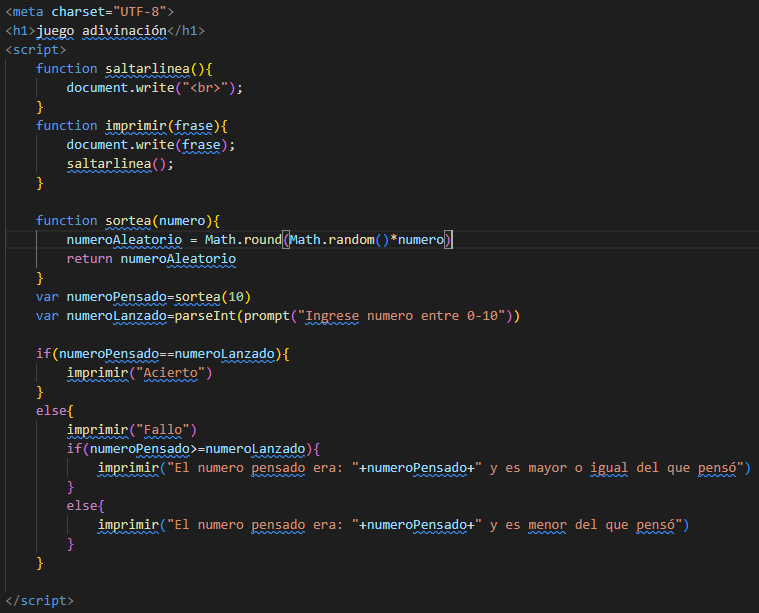Click the "function sortea(numero){" declaration line
Viewport: 759px width, 613px height.
(128, 221)
